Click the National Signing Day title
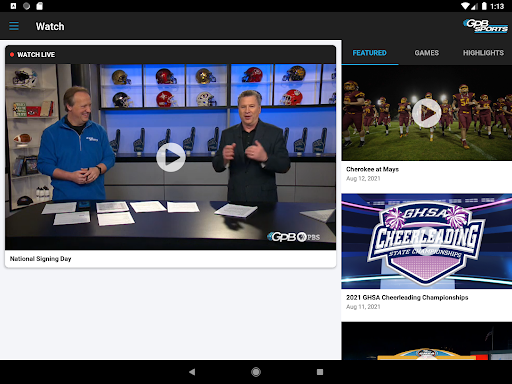The width and height of the screenshot is (512, 384). pos(40,259)
